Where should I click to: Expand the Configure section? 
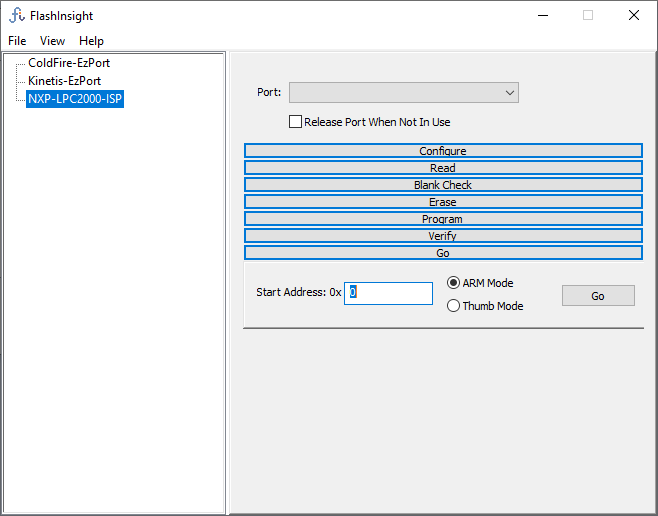[x=443, y=151]
